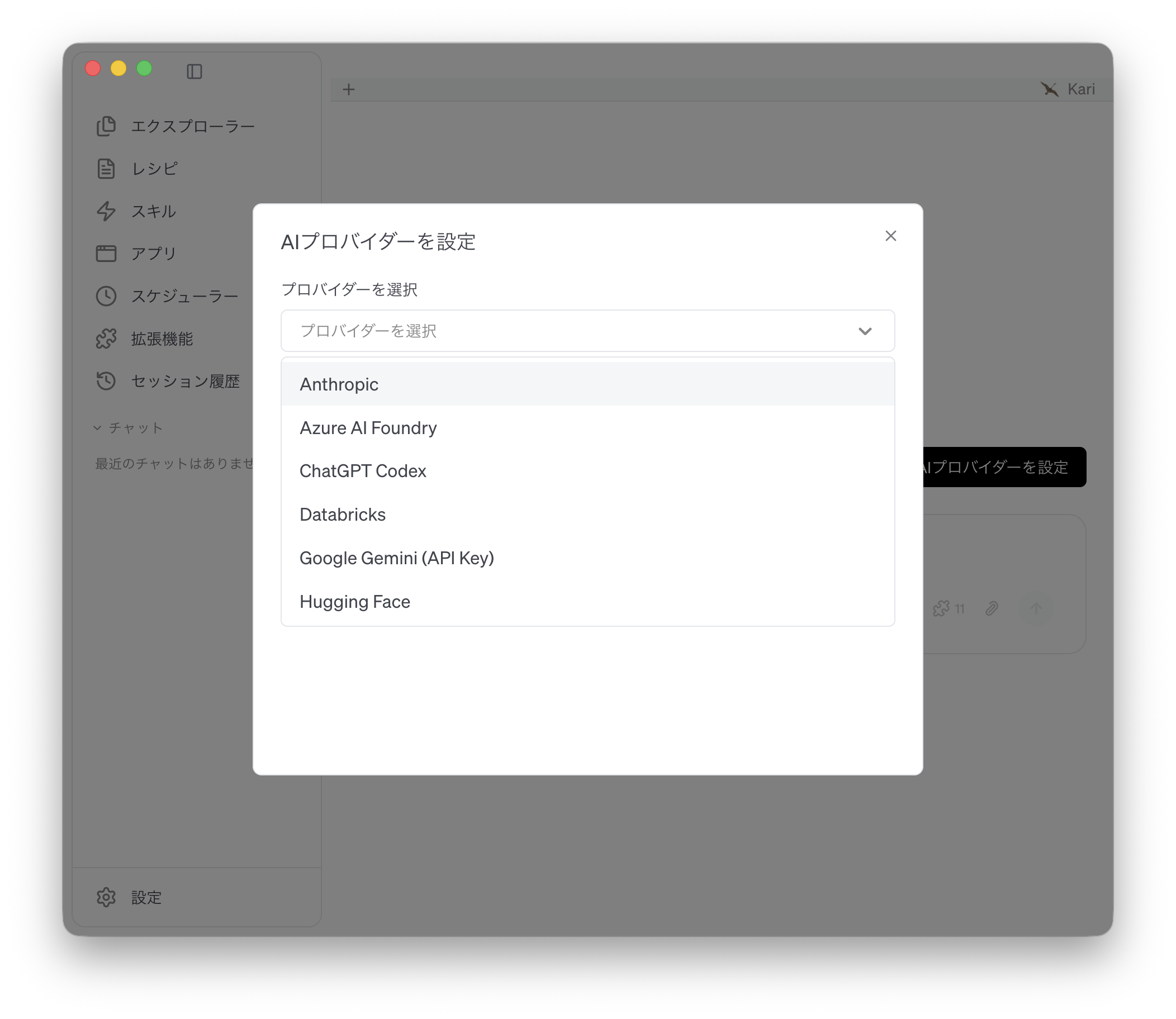1176x1019 pixels.
Task: Open the スケジューラー clock icon
Action: [106, 296]
